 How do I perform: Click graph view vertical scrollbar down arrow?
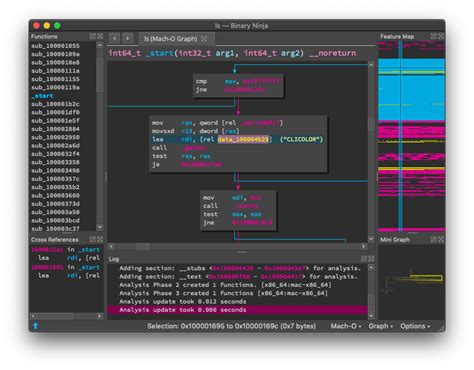371,239
